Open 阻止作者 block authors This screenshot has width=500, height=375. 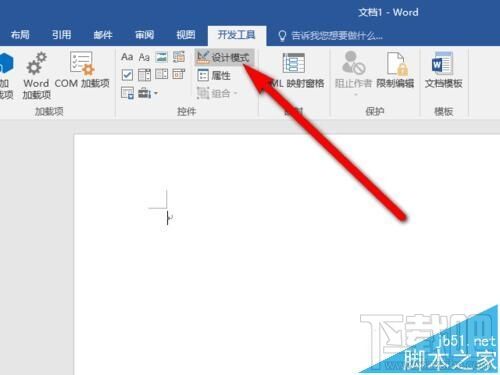[x=353, y=73]
